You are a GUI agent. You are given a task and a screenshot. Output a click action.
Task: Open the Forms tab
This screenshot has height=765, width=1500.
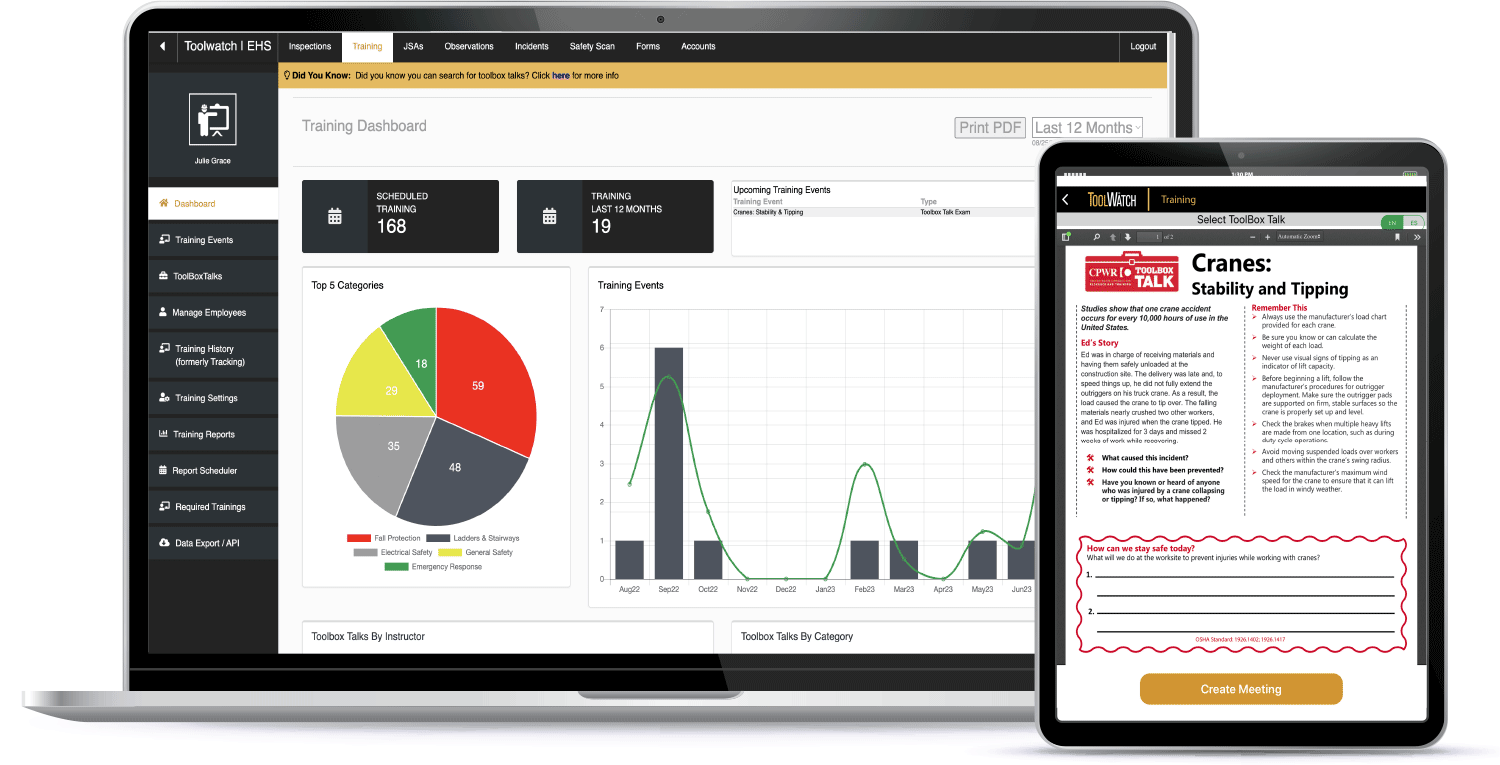click(x=648, y=46)
